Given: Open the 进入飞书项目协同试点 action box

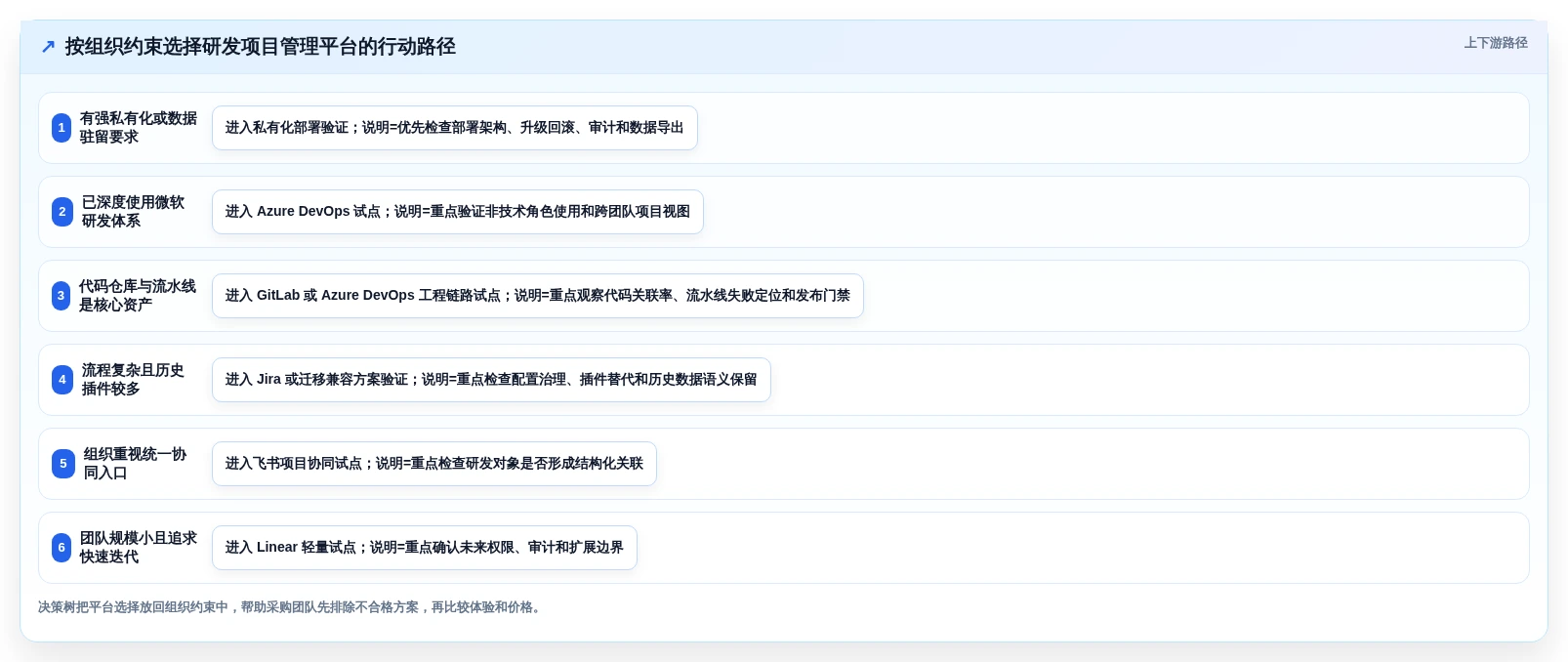Looking at the screenshot, I should pyautogui.click(x=434, y=464).
